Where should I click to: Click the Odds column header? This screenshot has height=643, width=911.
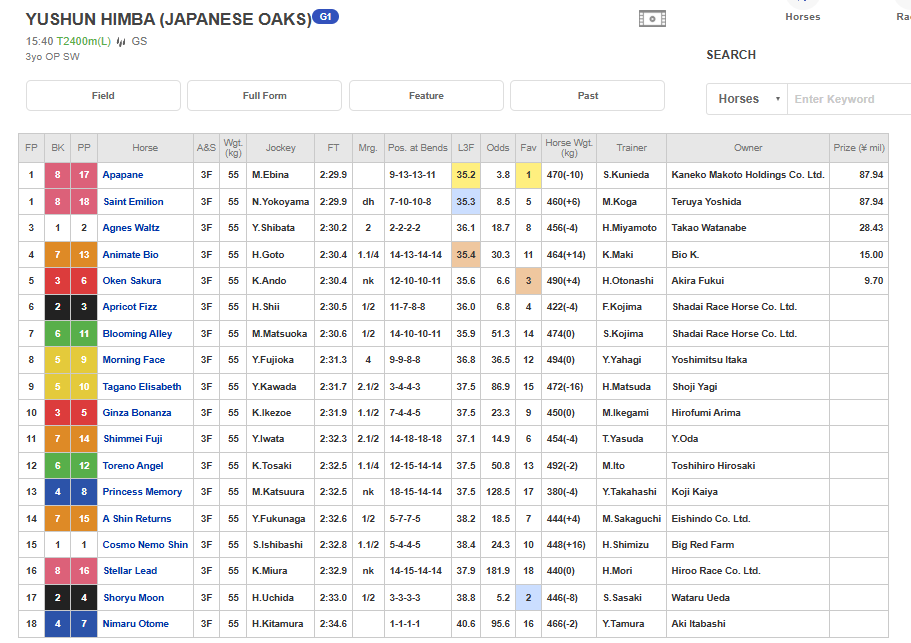point(498,148)
